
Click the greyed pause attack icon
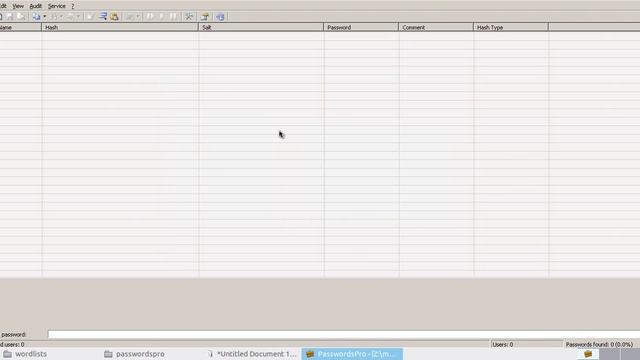point(173,17)
